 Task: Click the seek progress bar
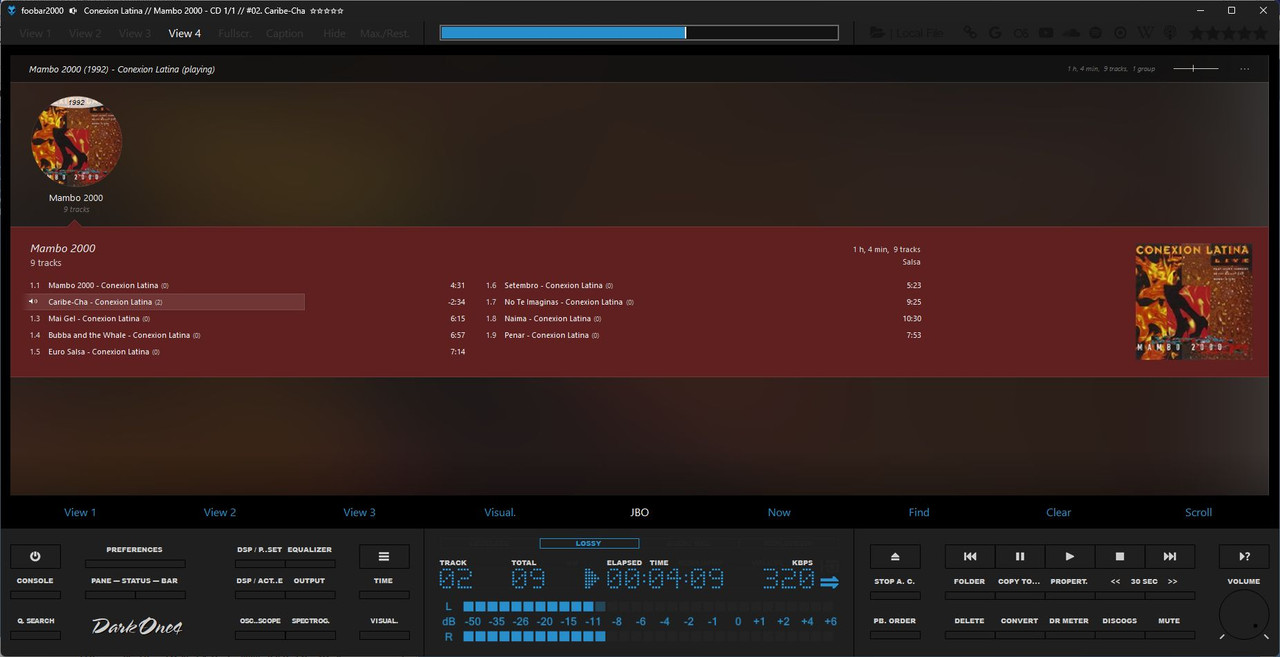(x=639, y=33)
